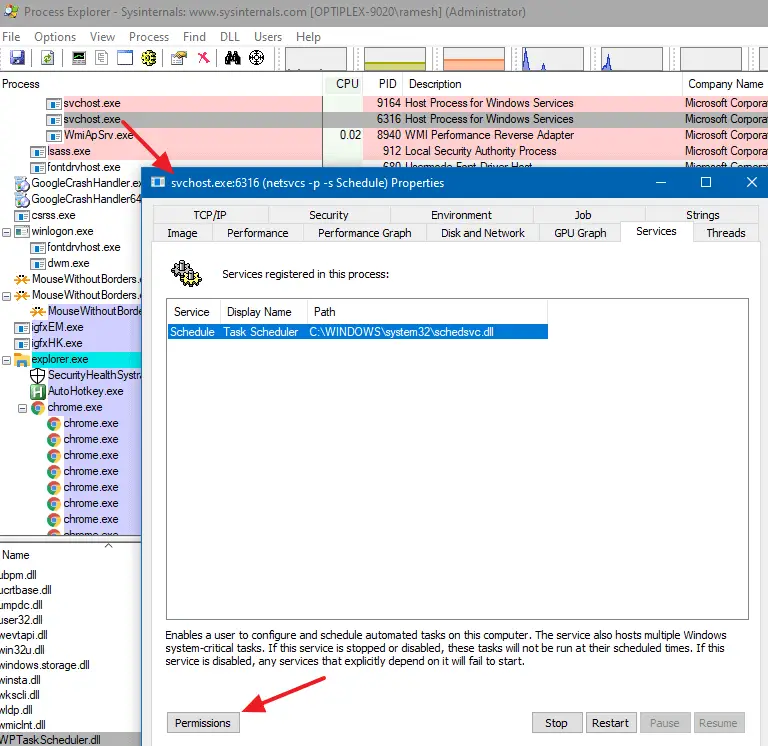
Task: Click the Restart service button
Action: [x=610, y=723]
